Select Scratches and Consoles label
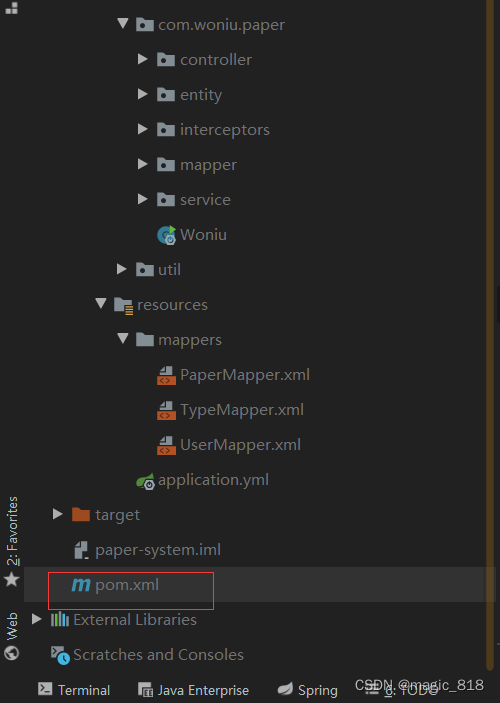500x703 pixels. coord(158,655)
